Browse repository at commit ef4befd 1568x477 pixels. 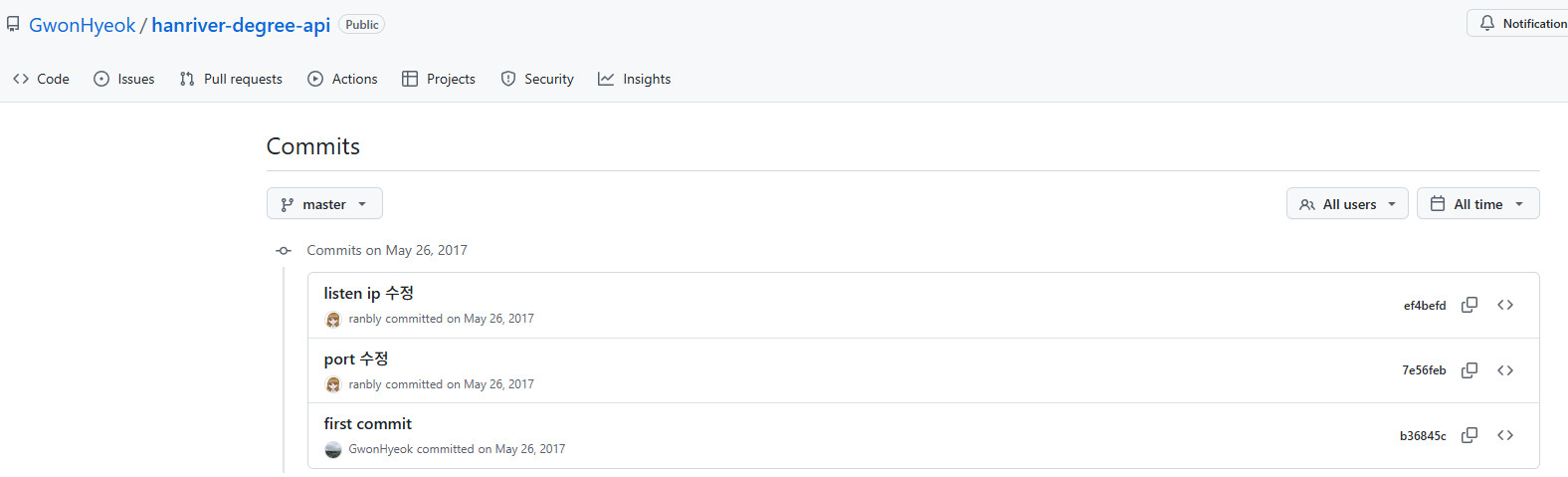click(x=1504, y=305)
